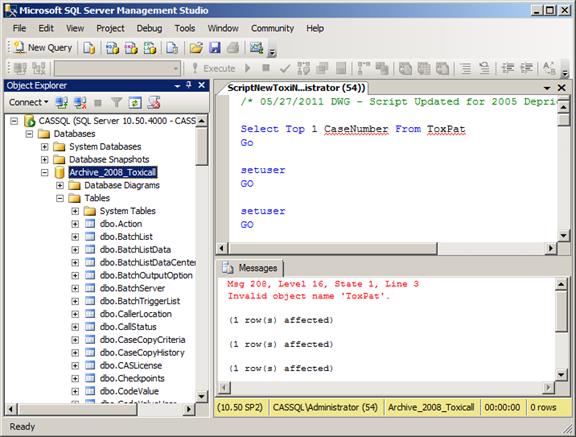Image resolution: width=576 pixels, height=437 pixels.
Task: Click the Refresh icon in Object Explorer
Action: click(x=135, y=103)
